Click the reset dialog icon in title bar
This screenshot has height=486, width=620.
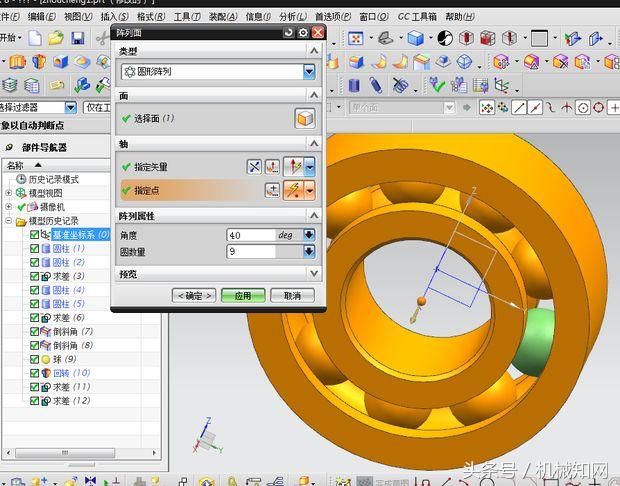289,32
